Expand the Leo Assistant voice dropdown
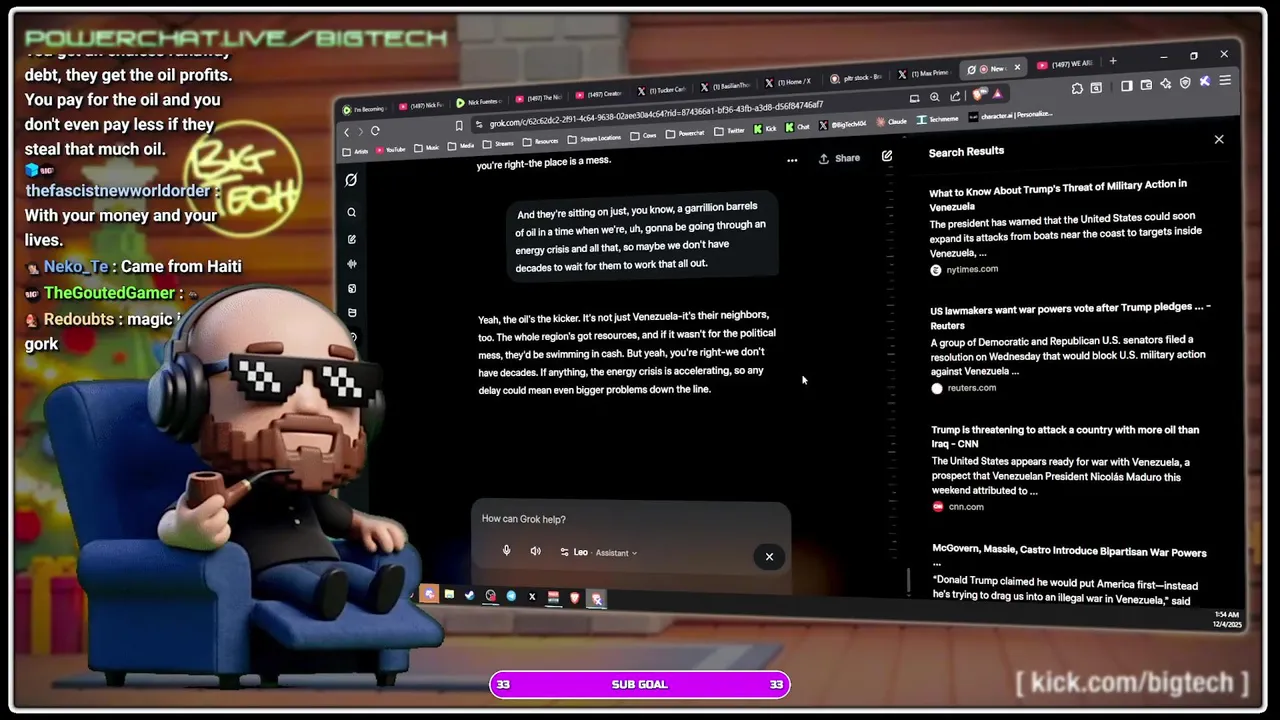Screen dimensions: 1280x720 pos(598,552)
